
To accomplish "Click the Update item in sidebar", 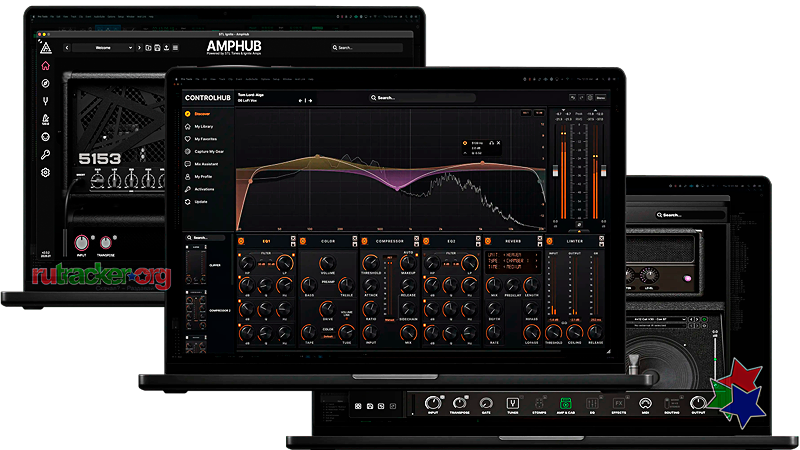I will (200, 201).
